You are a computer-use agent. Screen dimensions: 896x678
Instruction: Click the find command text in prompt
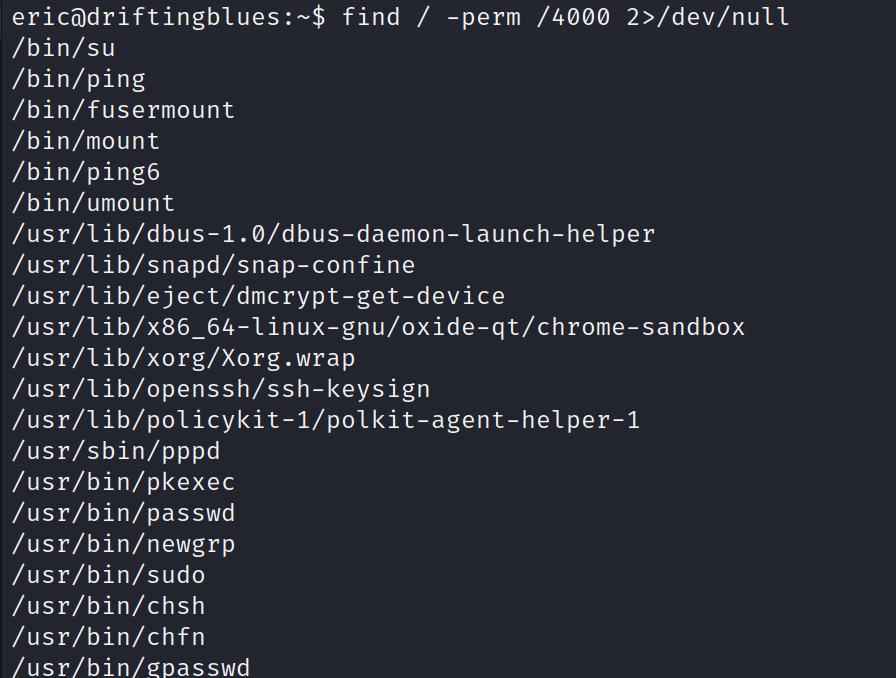(565, 17)
